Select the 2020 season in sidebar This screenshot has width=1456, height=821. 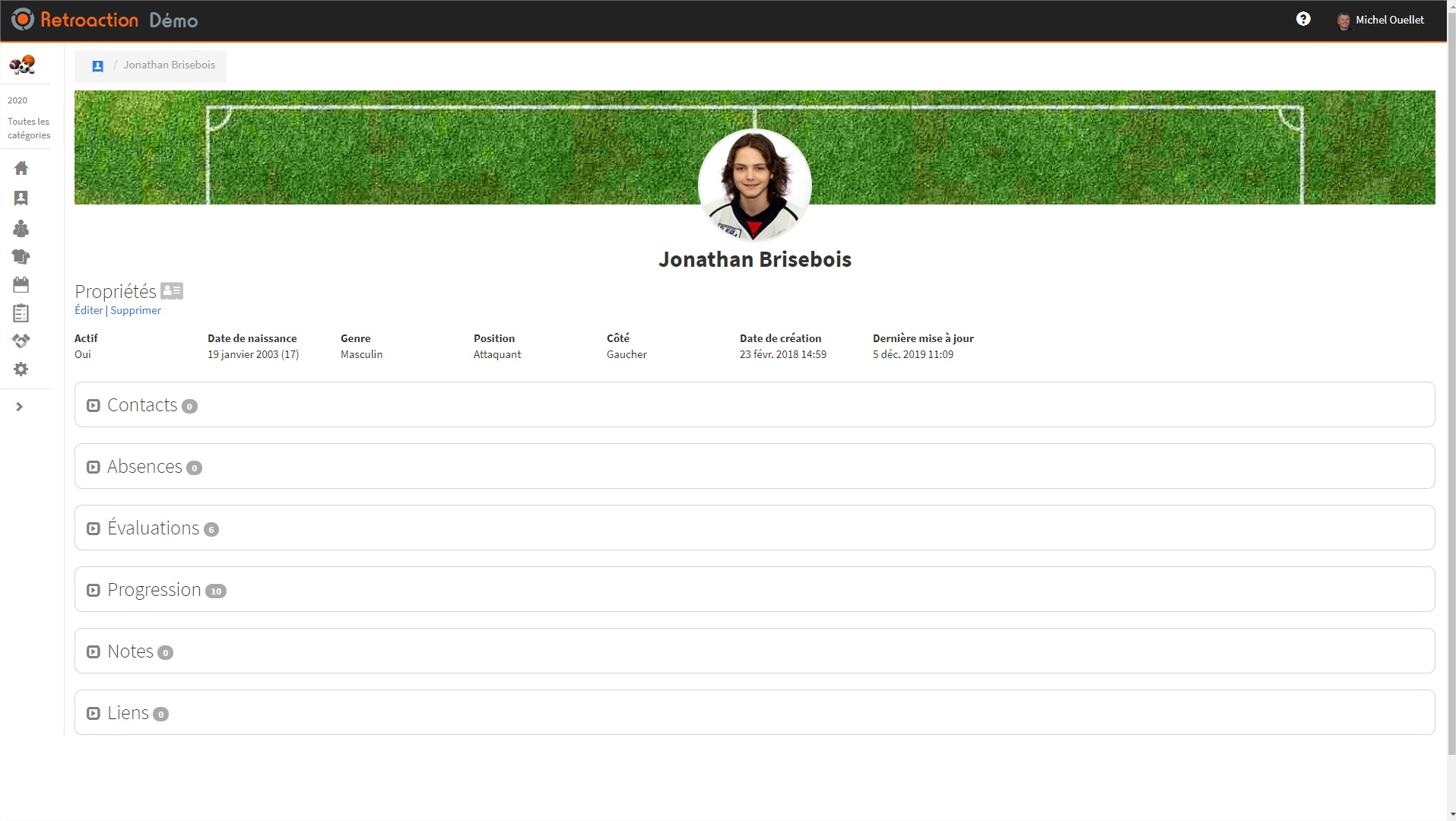(x=17, y=100)
